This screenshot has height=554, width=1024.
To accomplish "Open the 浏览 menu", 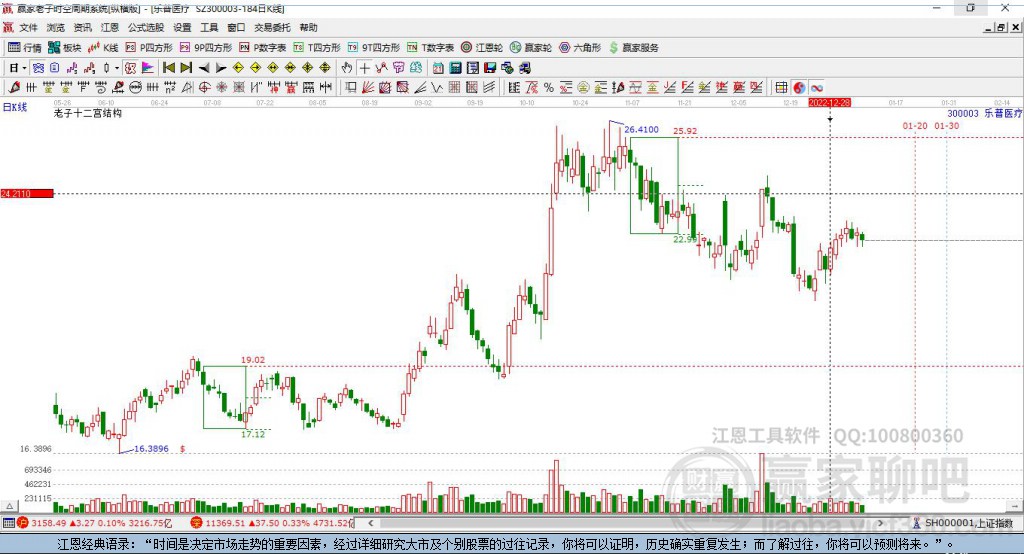I will [56, 27].
